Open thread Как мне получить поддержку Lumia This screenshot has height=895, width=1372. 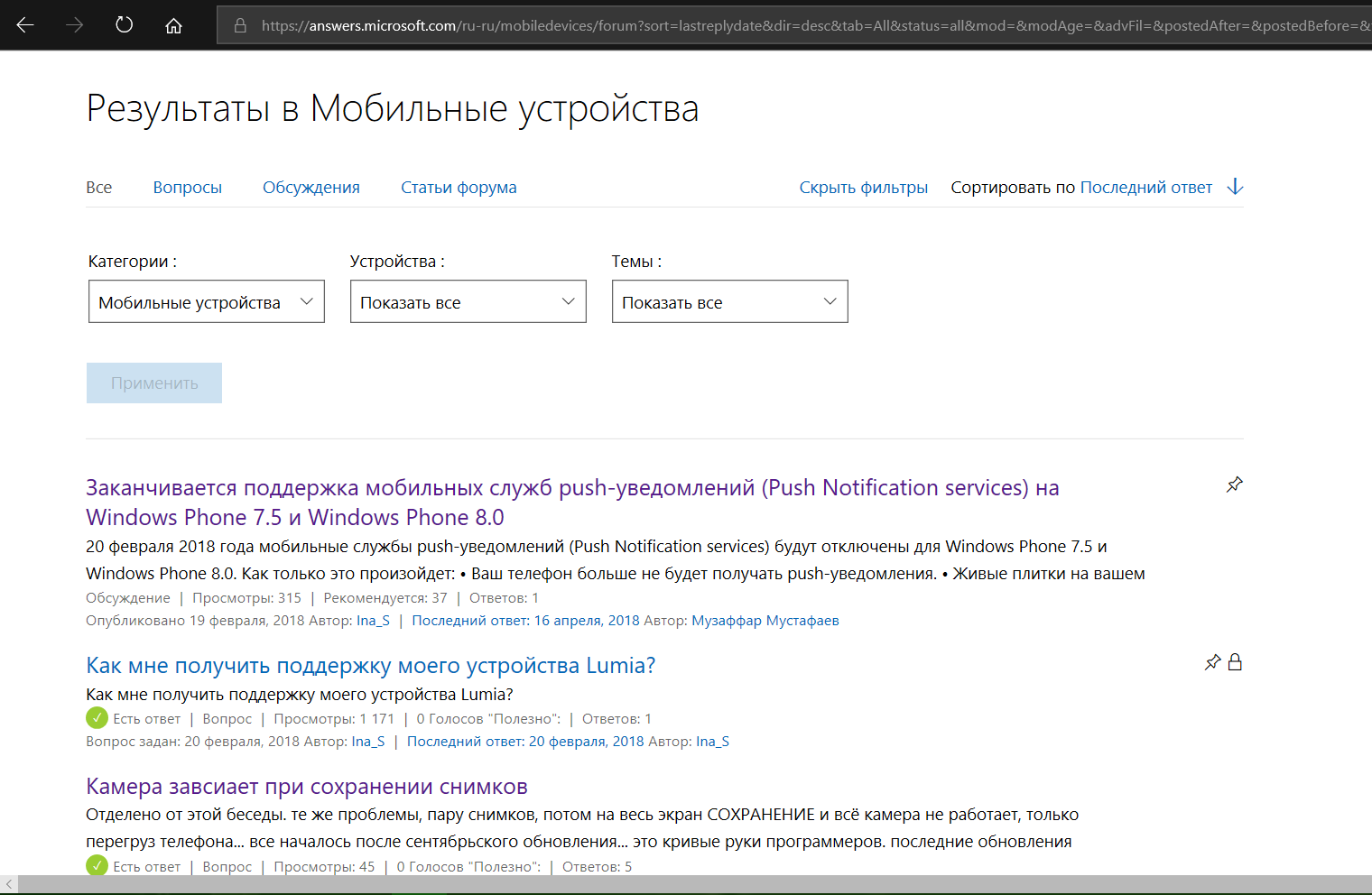click(370, 666)
